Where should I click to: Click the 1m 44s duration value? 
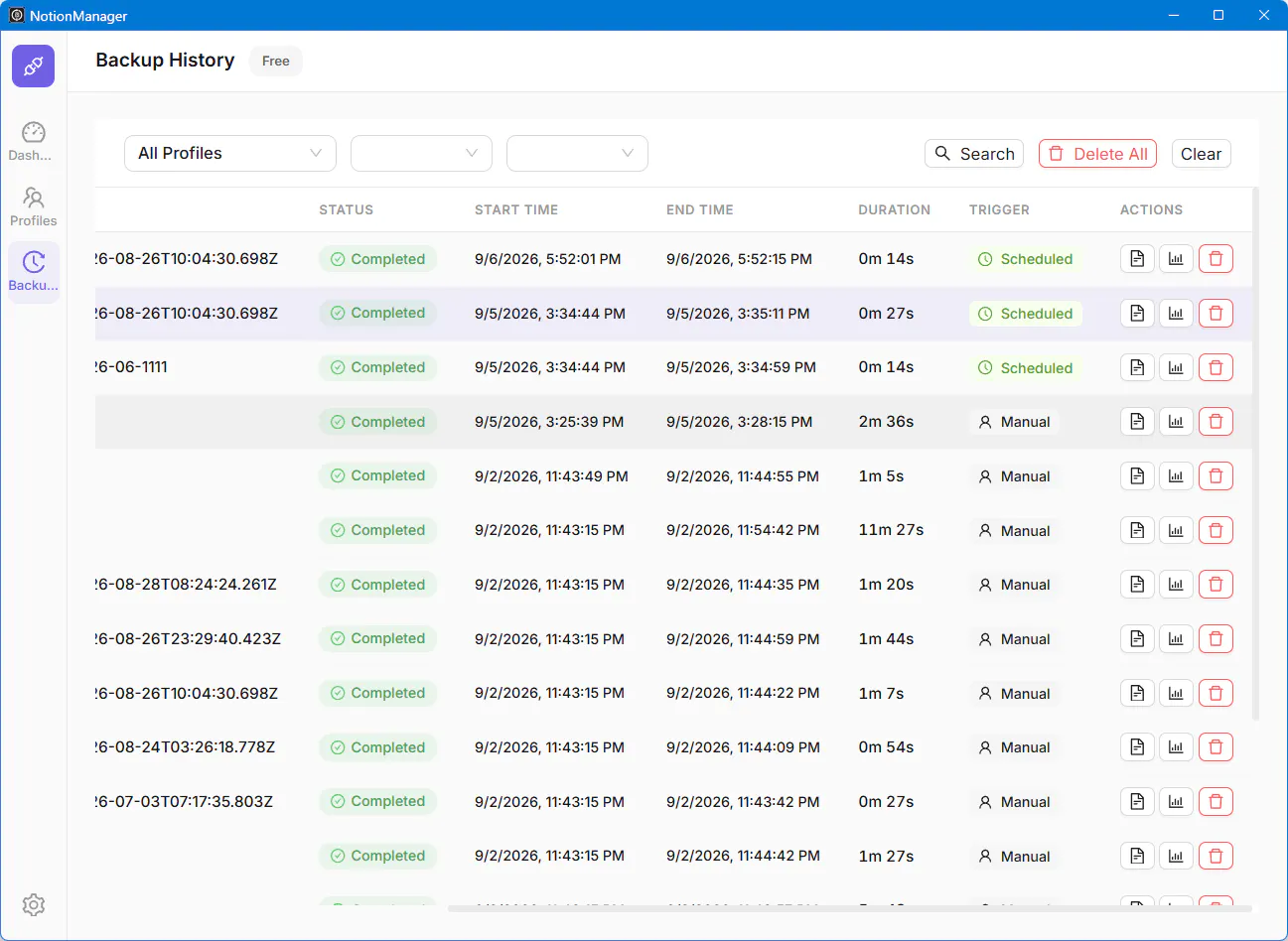pyautogui.click(x=886, y=639)
